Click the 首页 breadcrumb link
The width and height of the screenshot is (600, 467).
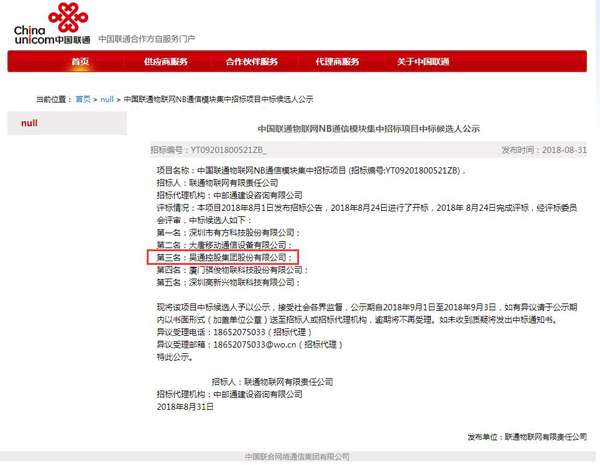tap(83, 100)
